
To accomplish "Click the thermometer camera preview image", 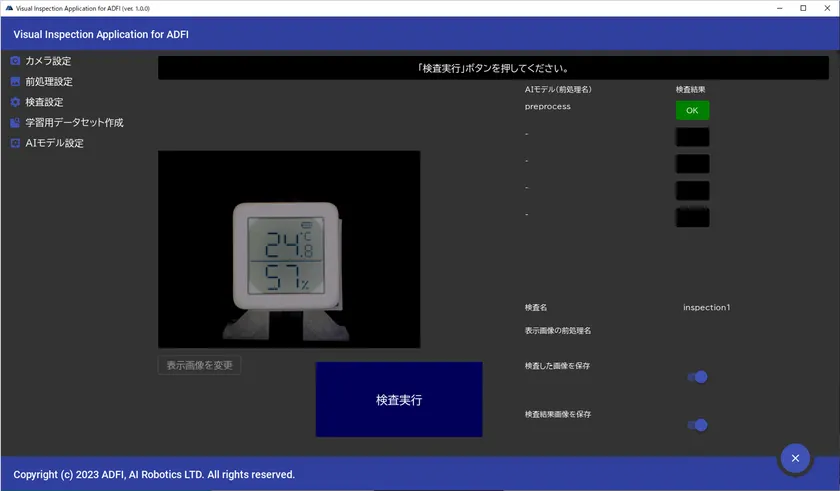I will [x=289, y=249].
